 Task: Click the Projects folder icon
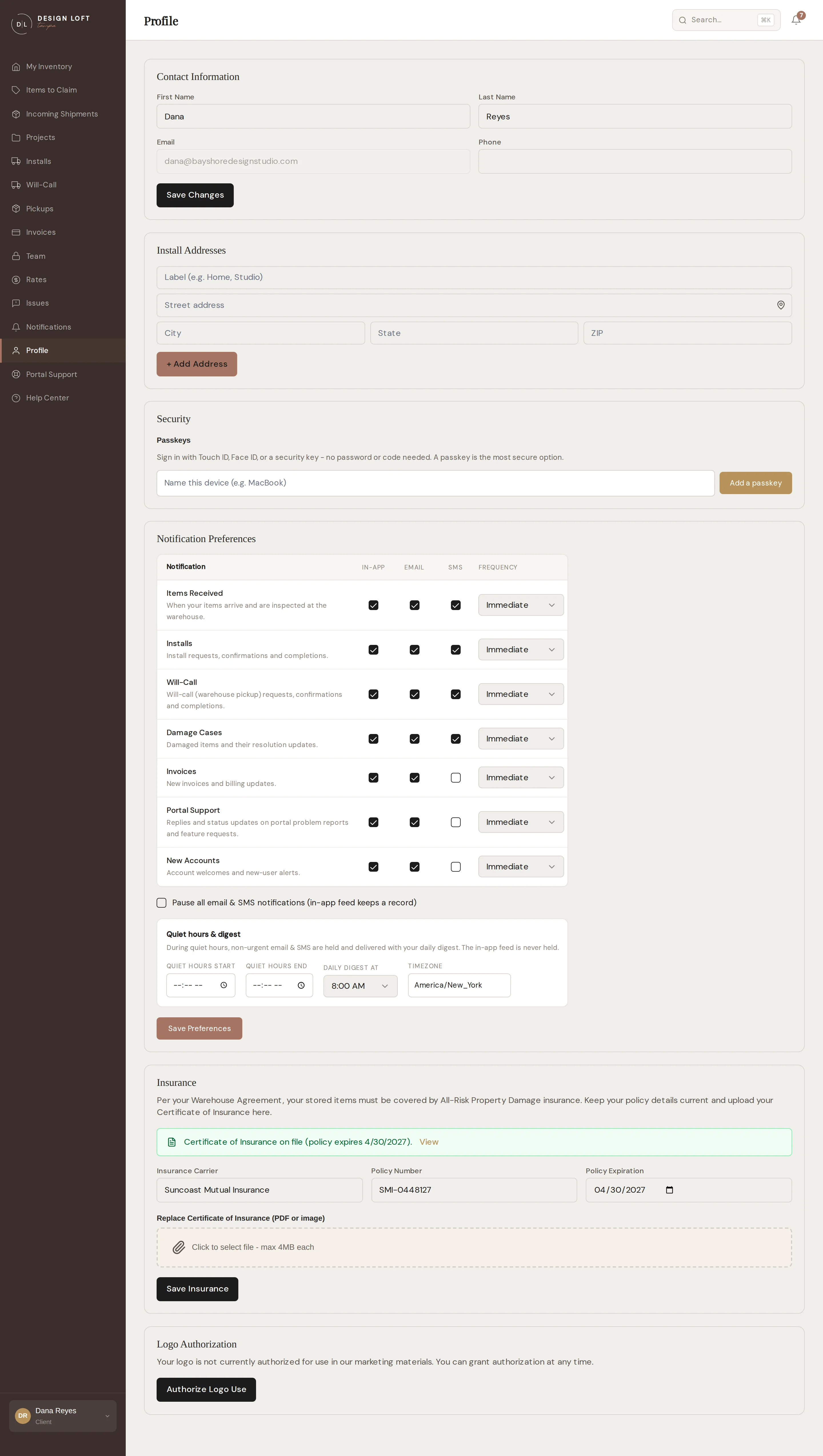point(16,138)
